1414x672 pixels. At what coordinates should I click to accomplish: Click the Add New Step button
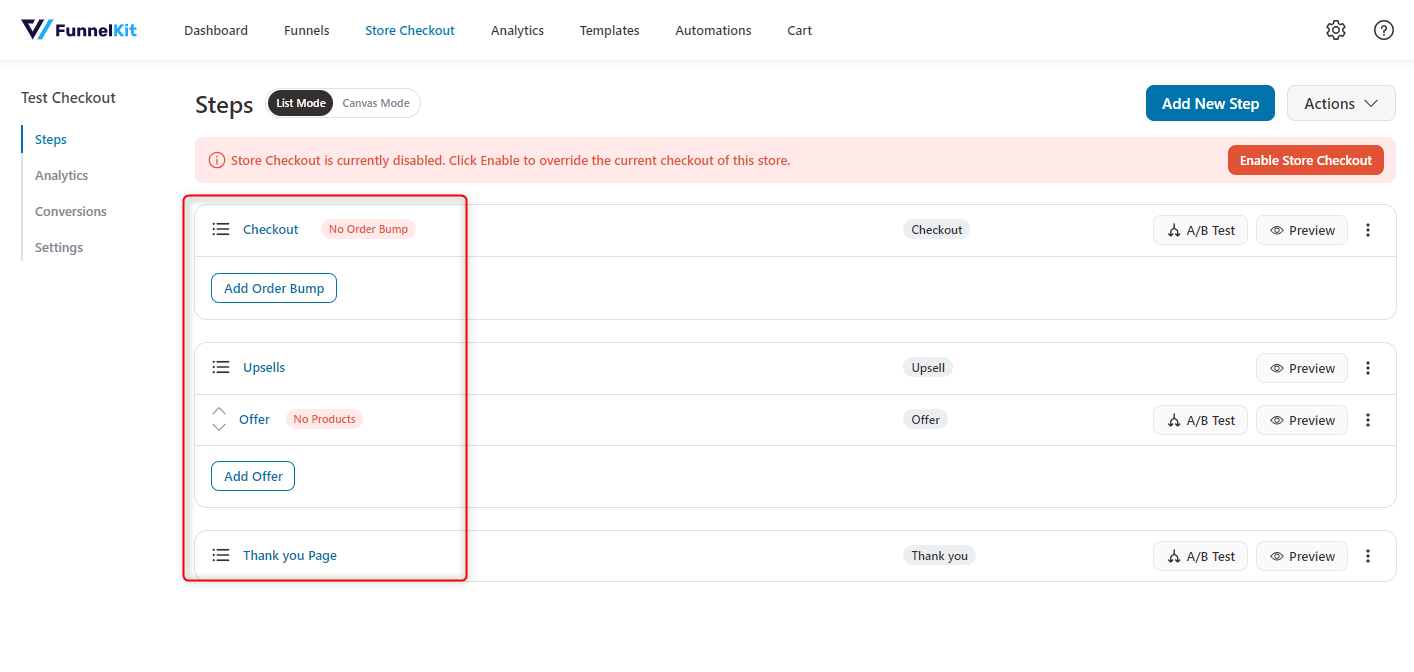(x=1210, y=103)
